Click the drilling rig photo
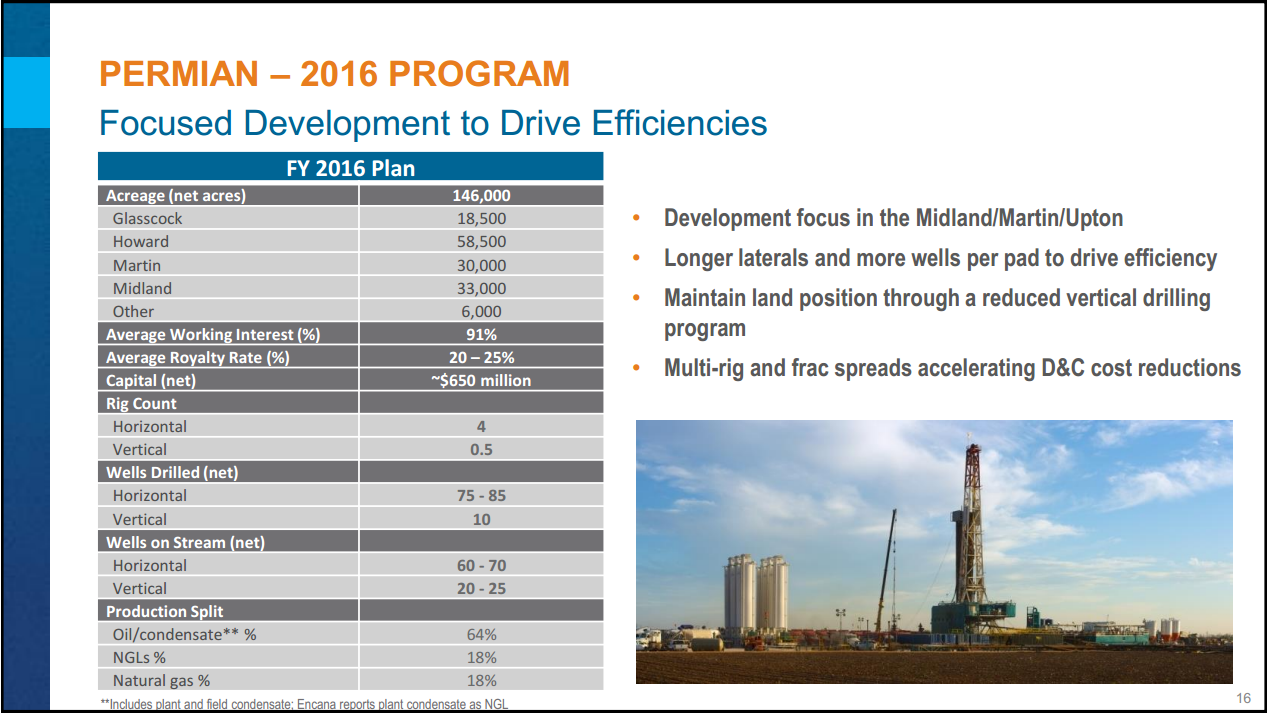This screenshot has height=714, width=1268. click(934, 552)
